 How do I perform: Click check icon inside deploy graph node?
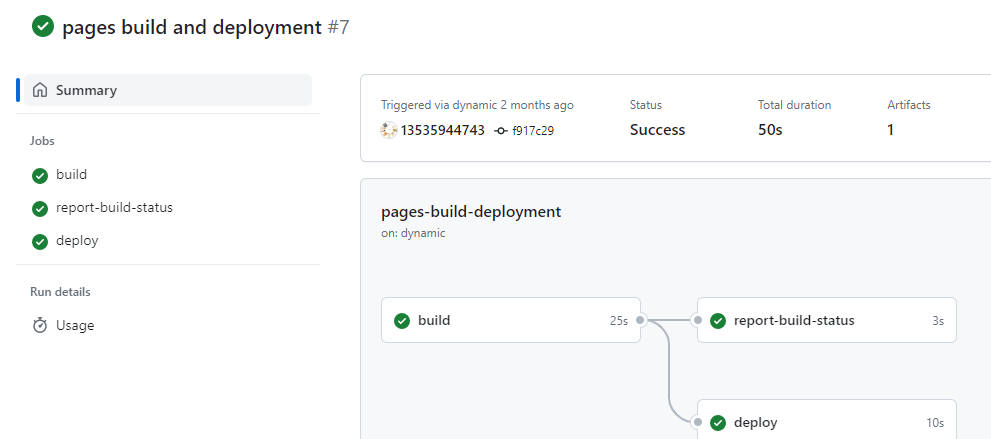(x=717, y=423)
